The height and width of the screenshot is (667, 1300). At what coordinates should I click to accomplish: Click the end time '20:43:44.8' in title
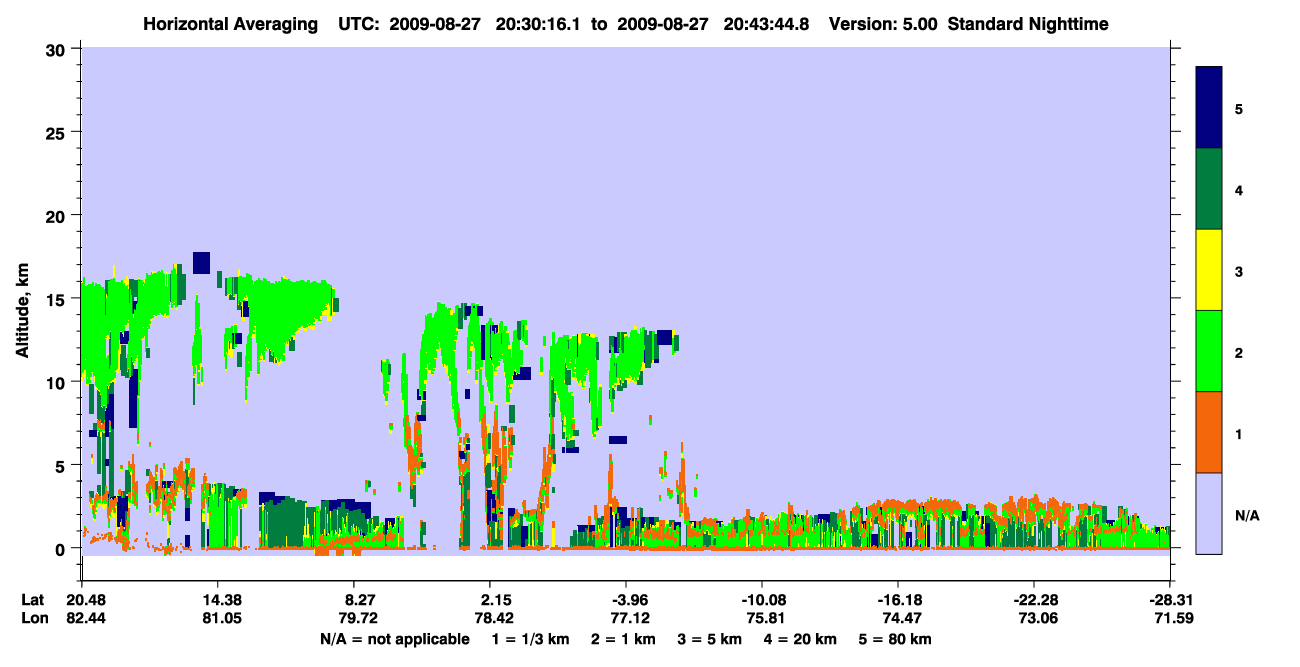click(768, 23)
